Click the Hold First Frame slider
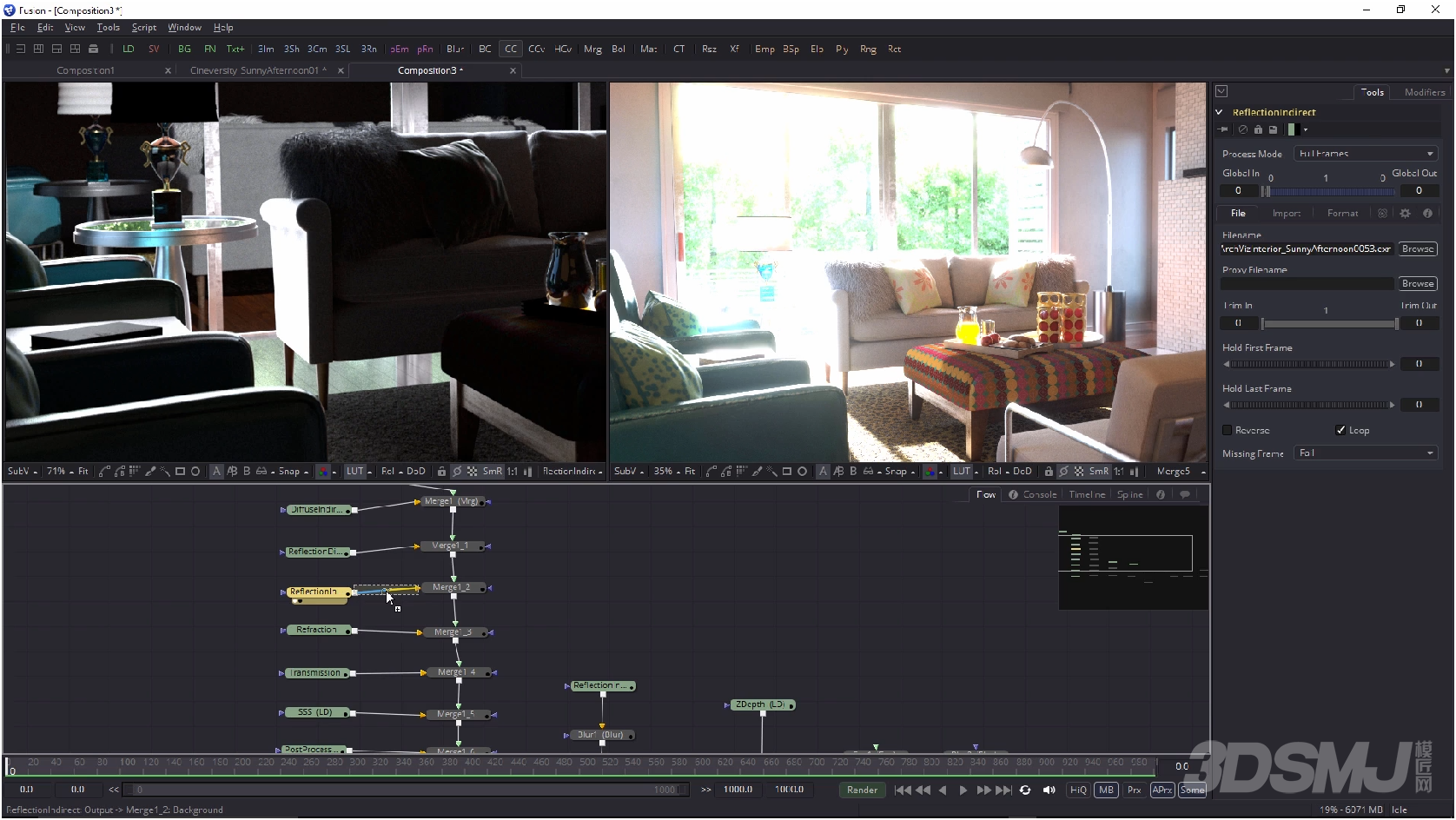This screenshot has width=1456, height=820. [1308, 364]
